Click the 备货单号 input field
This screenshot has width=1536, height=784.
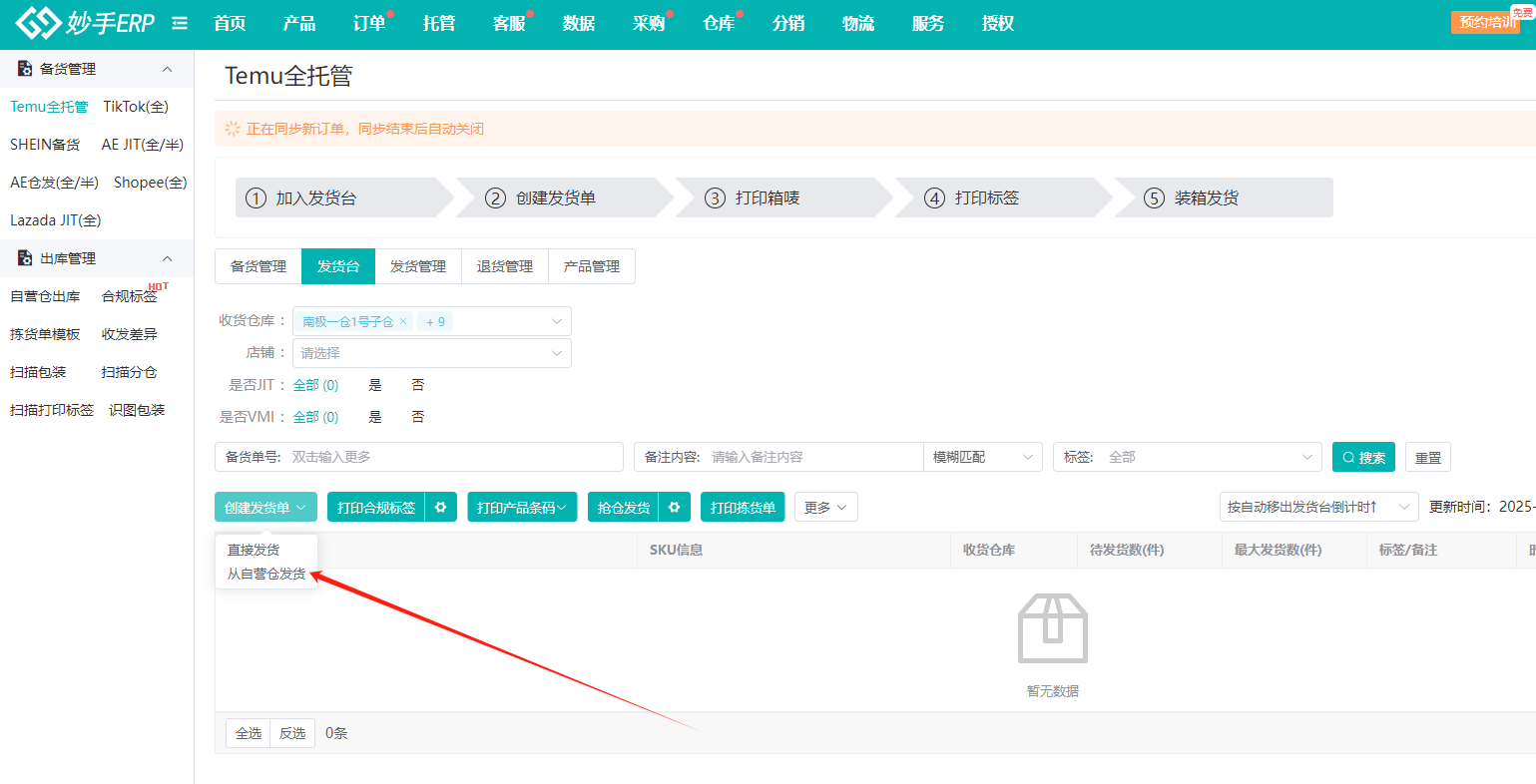[419, 457]
